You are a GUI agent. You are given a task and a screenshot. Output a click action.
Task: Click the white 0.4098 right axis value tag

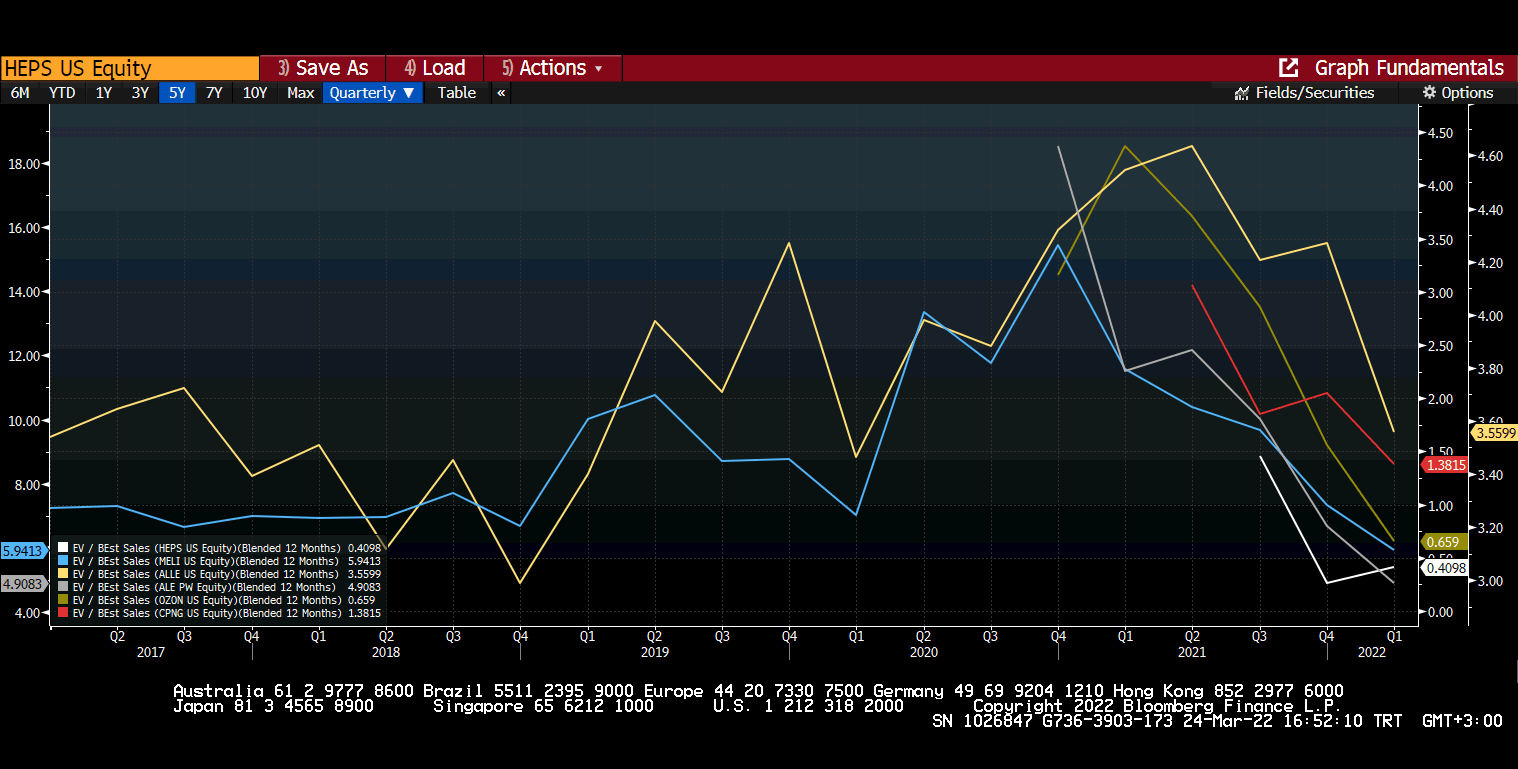1445,568
